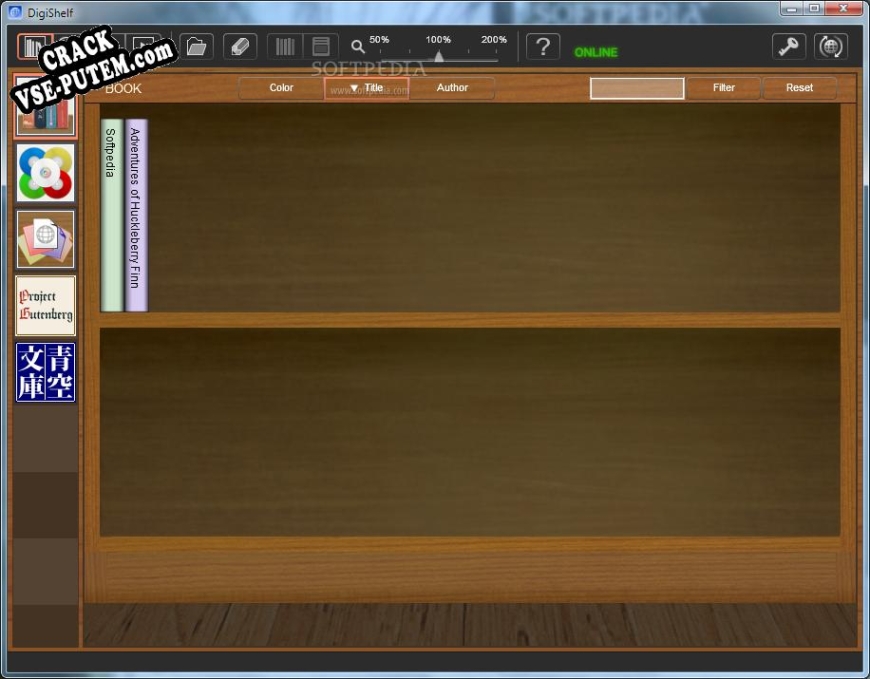This screenshot has width=870, height=679.
Task: Switch to cover list view
Action: (x=321, y=46)
